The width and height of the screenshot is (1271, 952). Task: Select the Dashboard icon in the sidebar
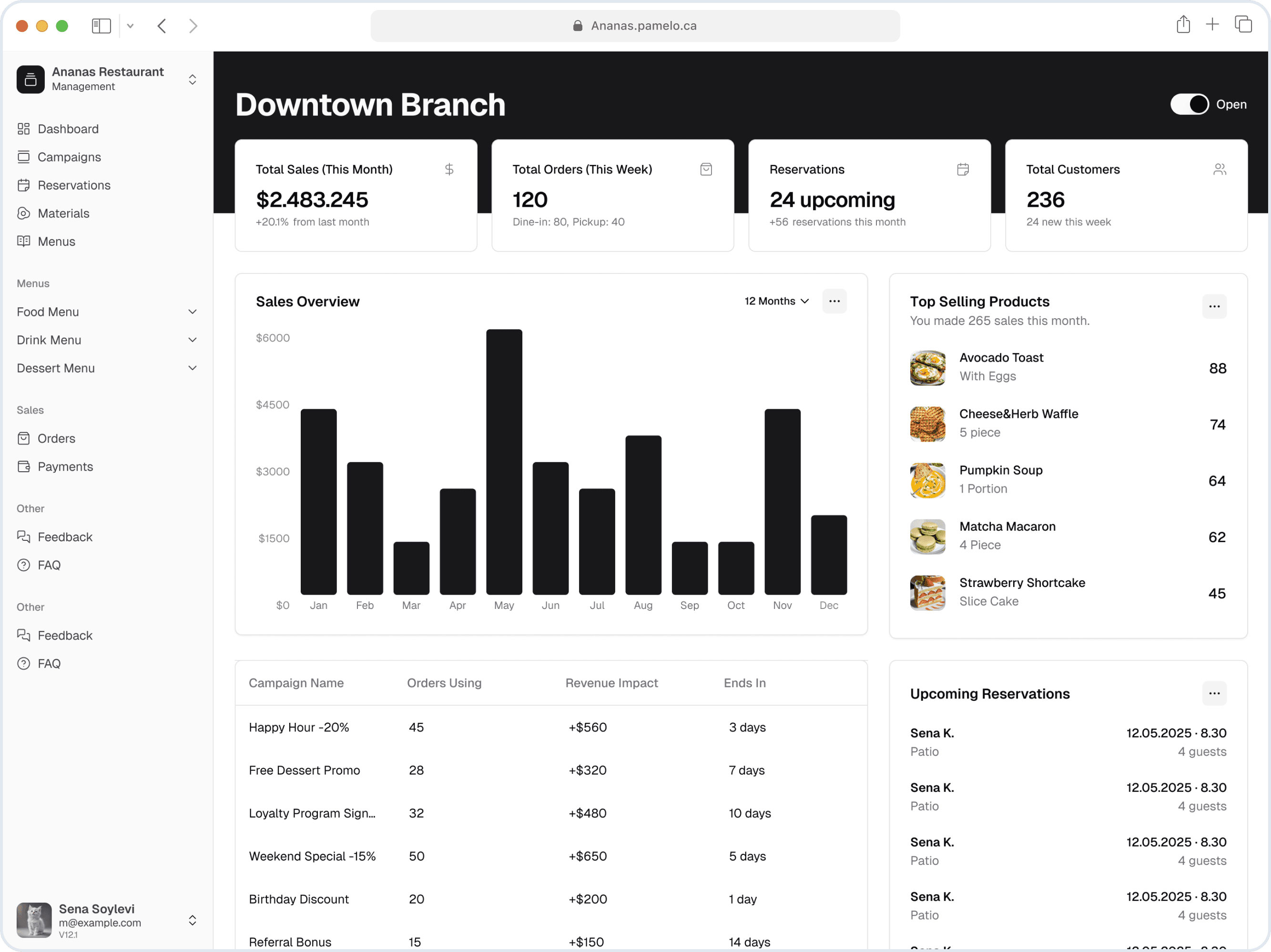pyautogui.click(x=23, y=129)
